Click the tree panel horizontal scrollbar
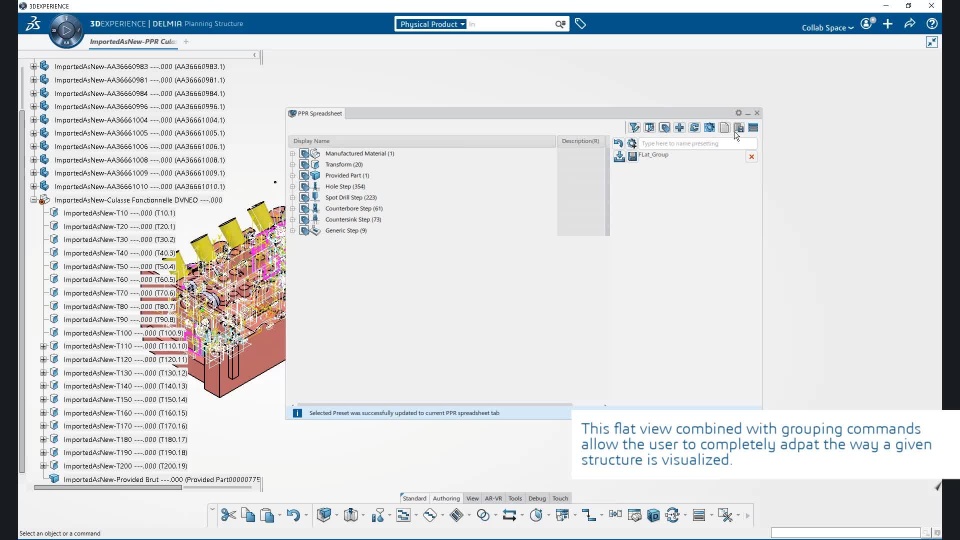Image resolution: width=960 pixels, height=540 pixels. 108,488
